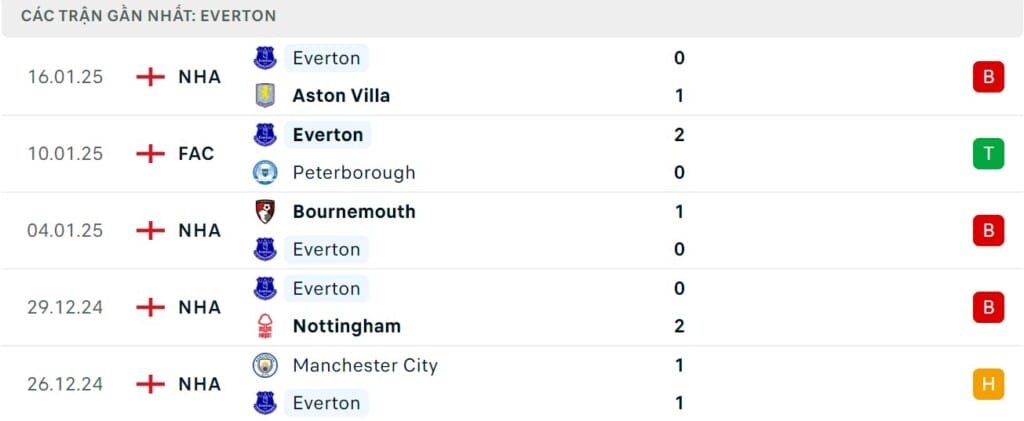Open Manchester City team link
Image resolution: width=1024 pixels, height=421 pixels.
coord(365,365)
